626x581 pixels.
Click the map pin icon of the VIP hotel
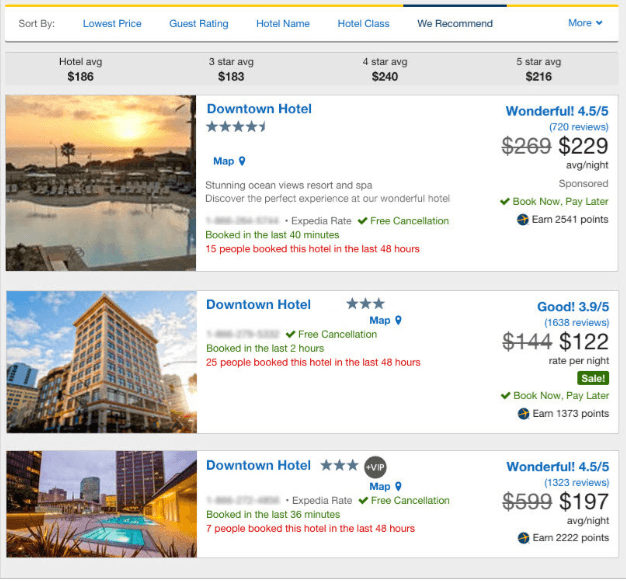[x=398, y=486]
